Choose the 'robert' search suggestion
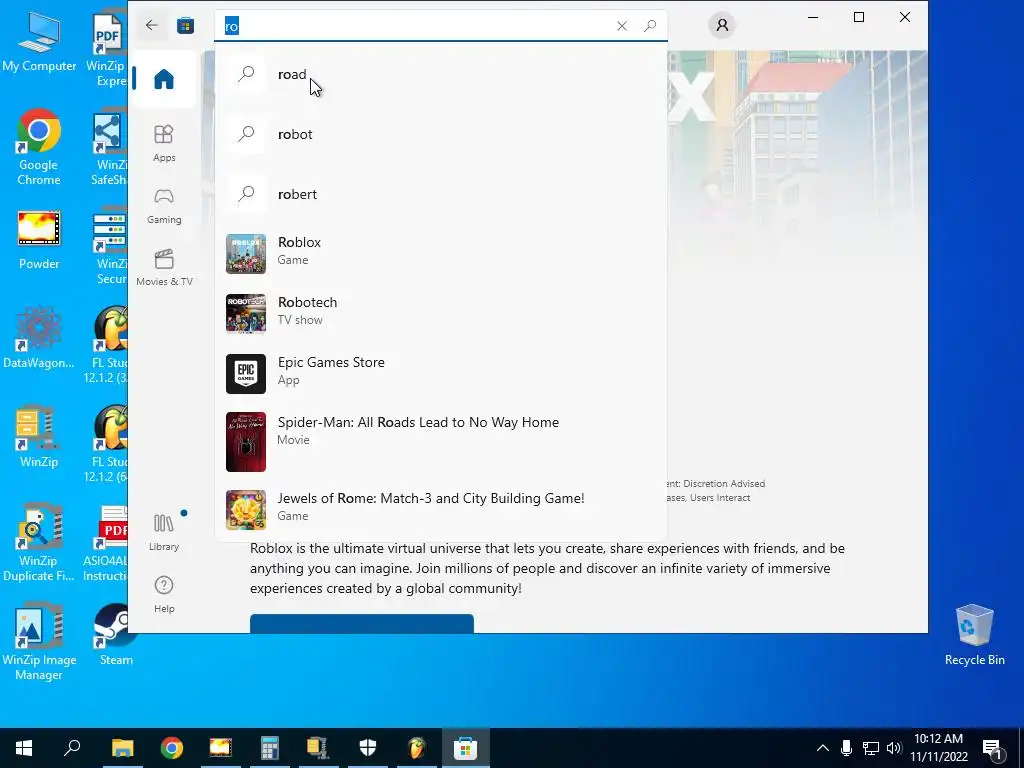This screenshot has width=1024, height=768. tap(441, 195)
